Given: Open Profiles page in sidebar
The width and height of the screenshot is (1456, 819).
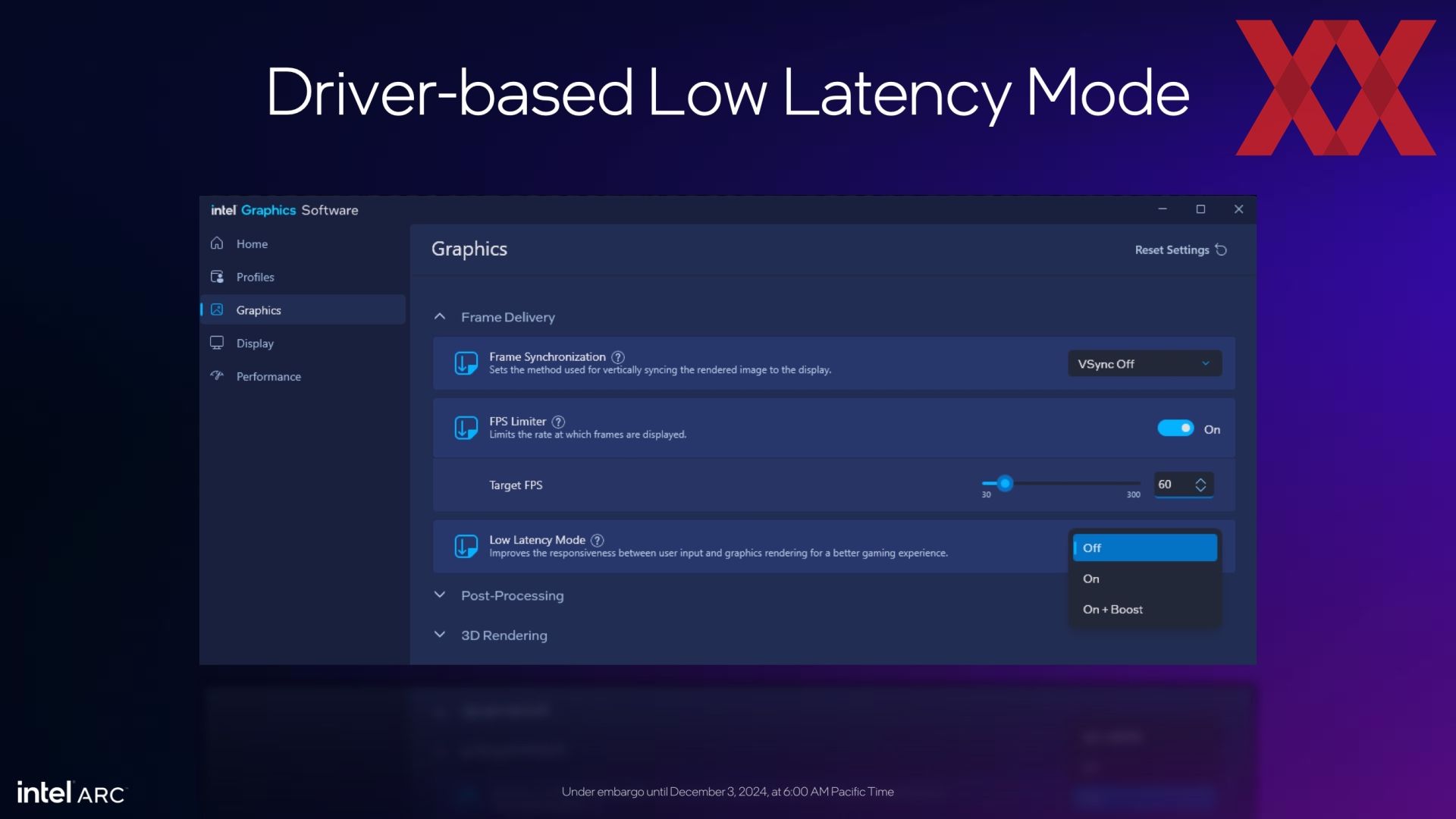Looking at the screenshot, I should click(x=303, y=277).
